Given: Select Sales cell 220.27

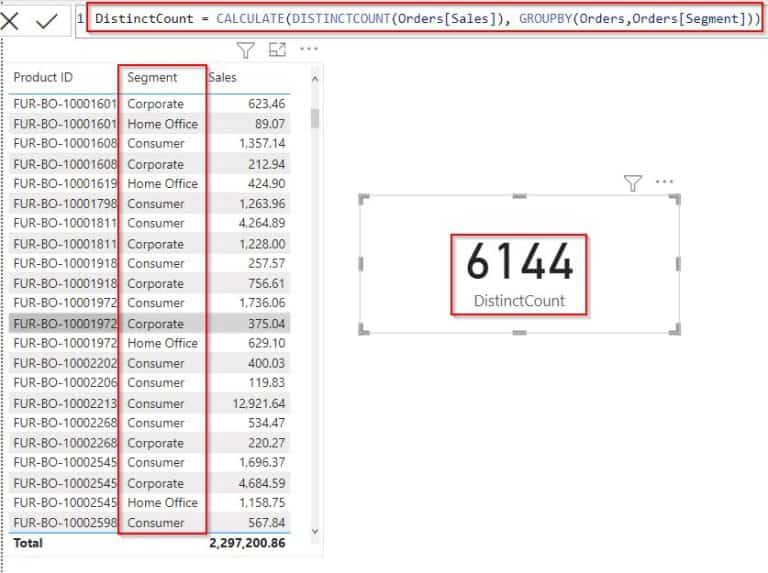Looking at the screenshot, I should click(x=266, y=443).
